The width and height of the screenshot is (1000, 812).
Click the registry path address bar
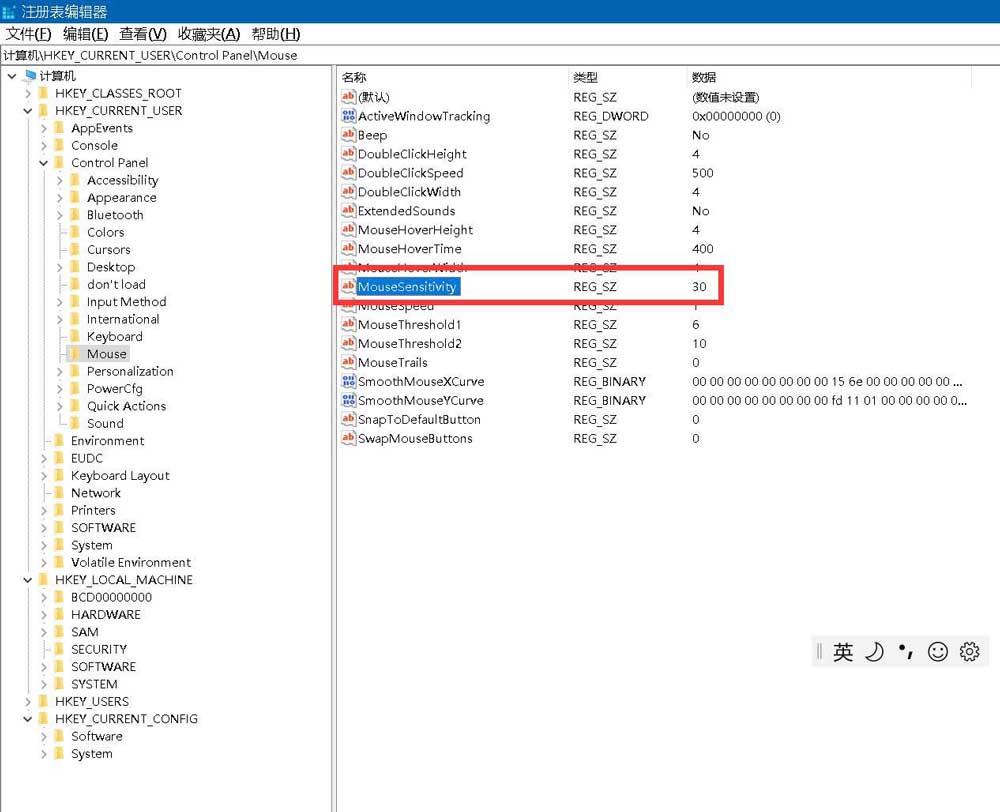point(500,55)
